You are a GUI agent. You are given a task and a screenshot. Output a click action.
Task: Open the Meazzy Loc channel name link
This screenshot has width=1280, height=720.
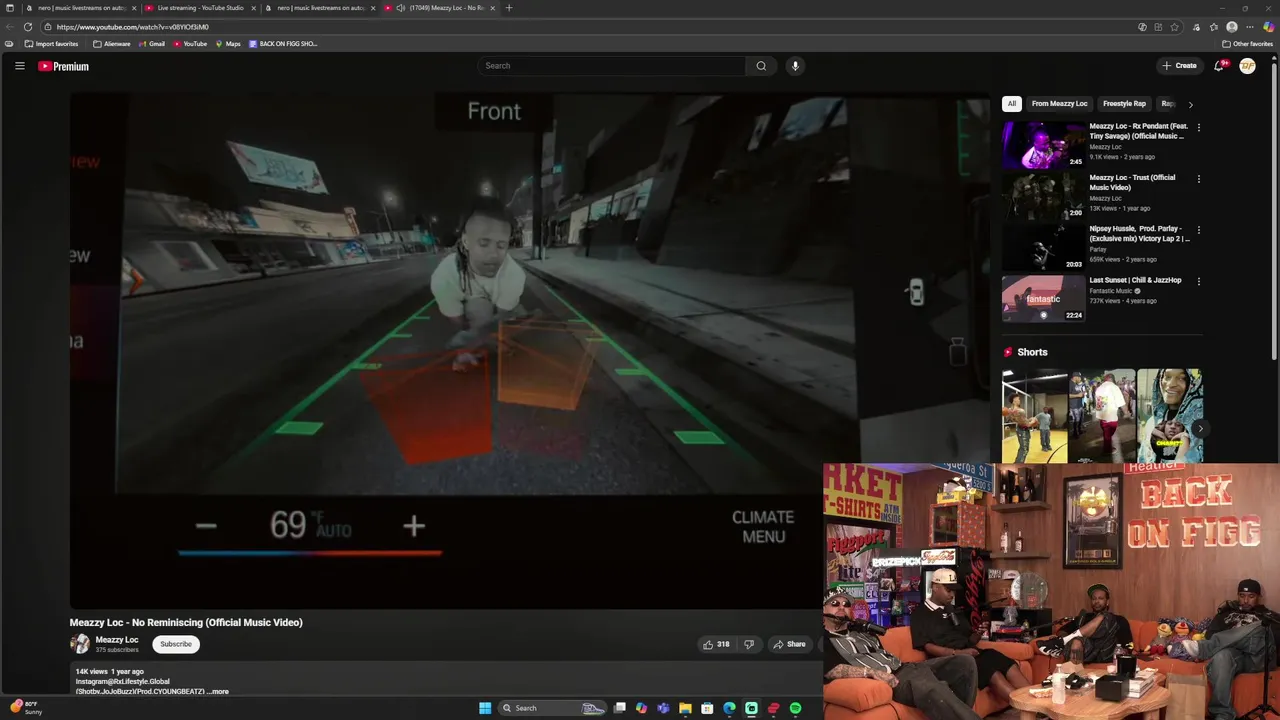pyautogui.click(x=117, y=640)
